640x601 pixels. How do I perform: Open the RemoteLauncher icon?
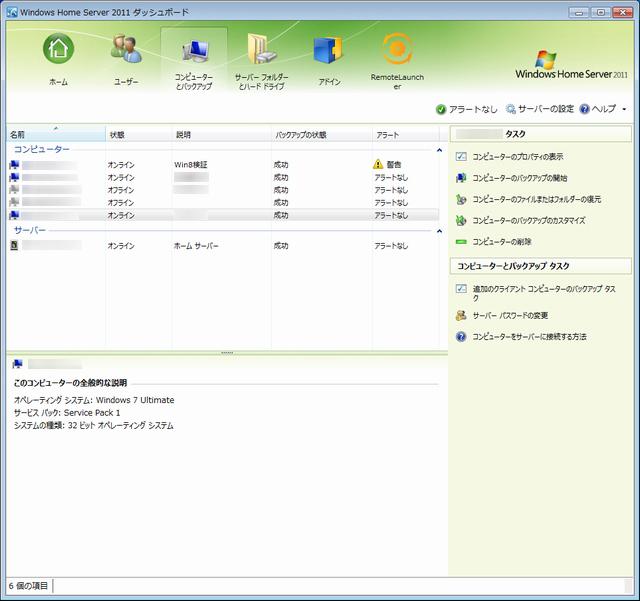(x=397, y=49)
